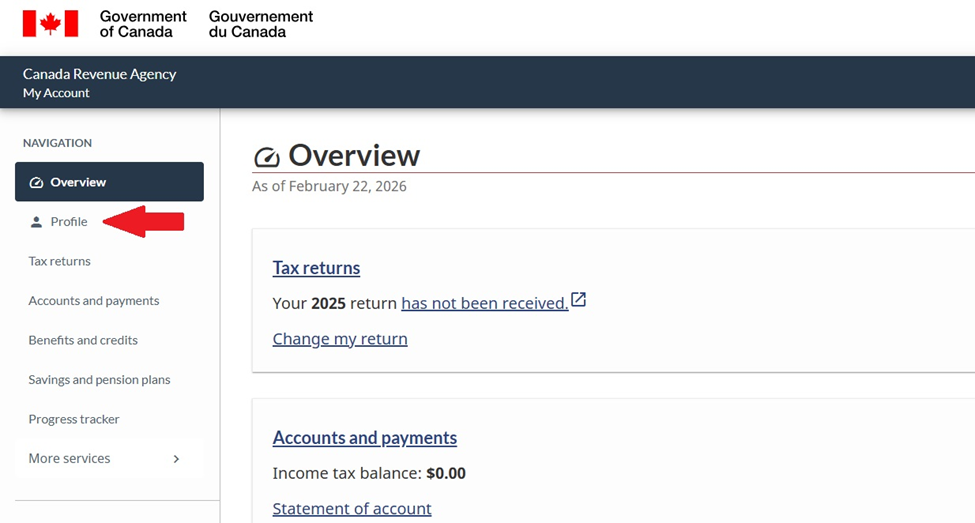Expand More services with the chevron arrow
The height and width of the screenshot is (523, 975).
pos(176,459)
